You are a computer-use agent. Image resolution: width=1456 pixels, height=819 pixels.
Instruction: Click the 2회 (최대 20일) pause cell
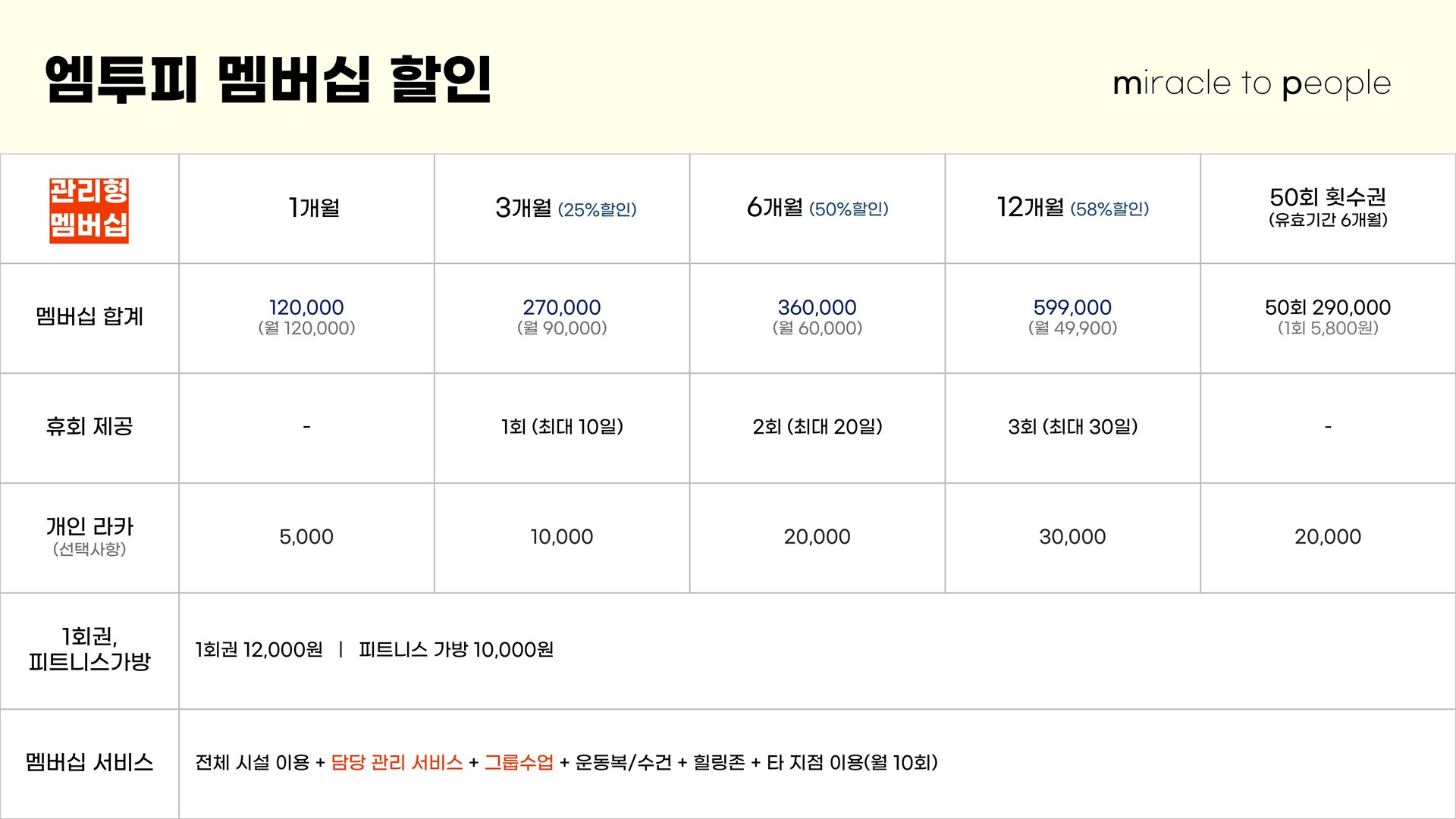817,427
